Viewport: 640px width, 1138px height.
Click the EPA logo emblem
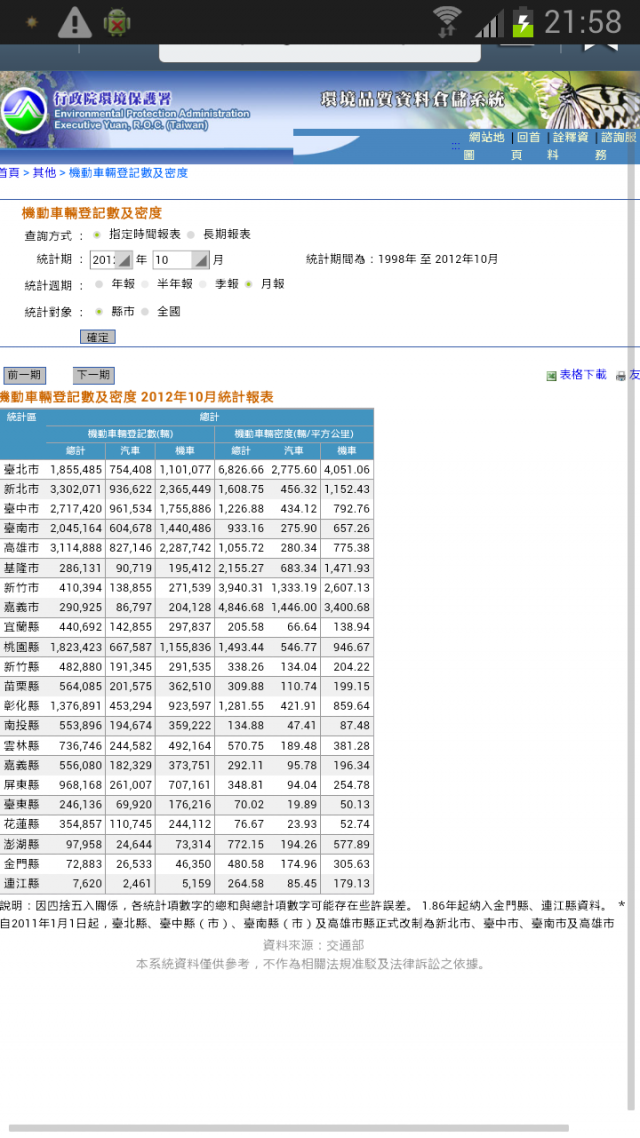pos(24,112)
